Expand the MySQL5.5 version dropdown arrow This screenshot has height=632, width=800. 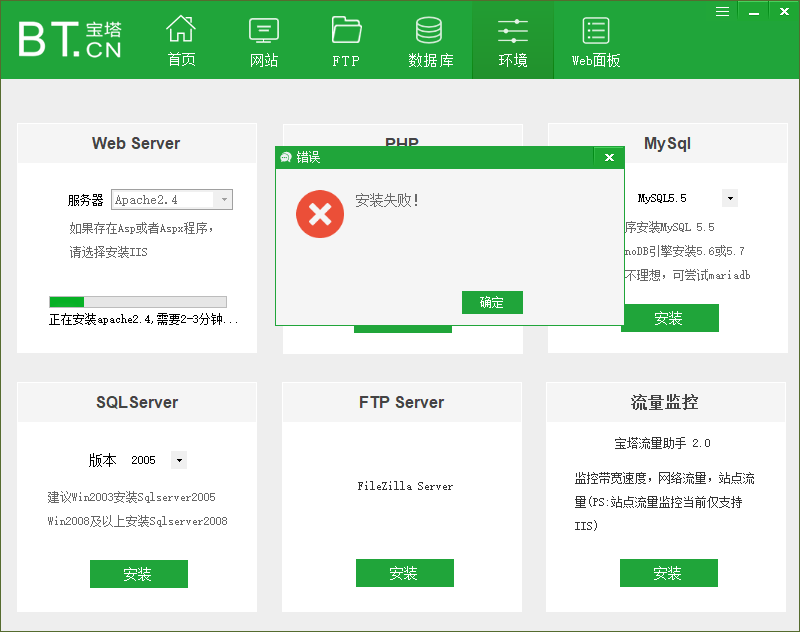pyautogui.click(x=730, y=198)
